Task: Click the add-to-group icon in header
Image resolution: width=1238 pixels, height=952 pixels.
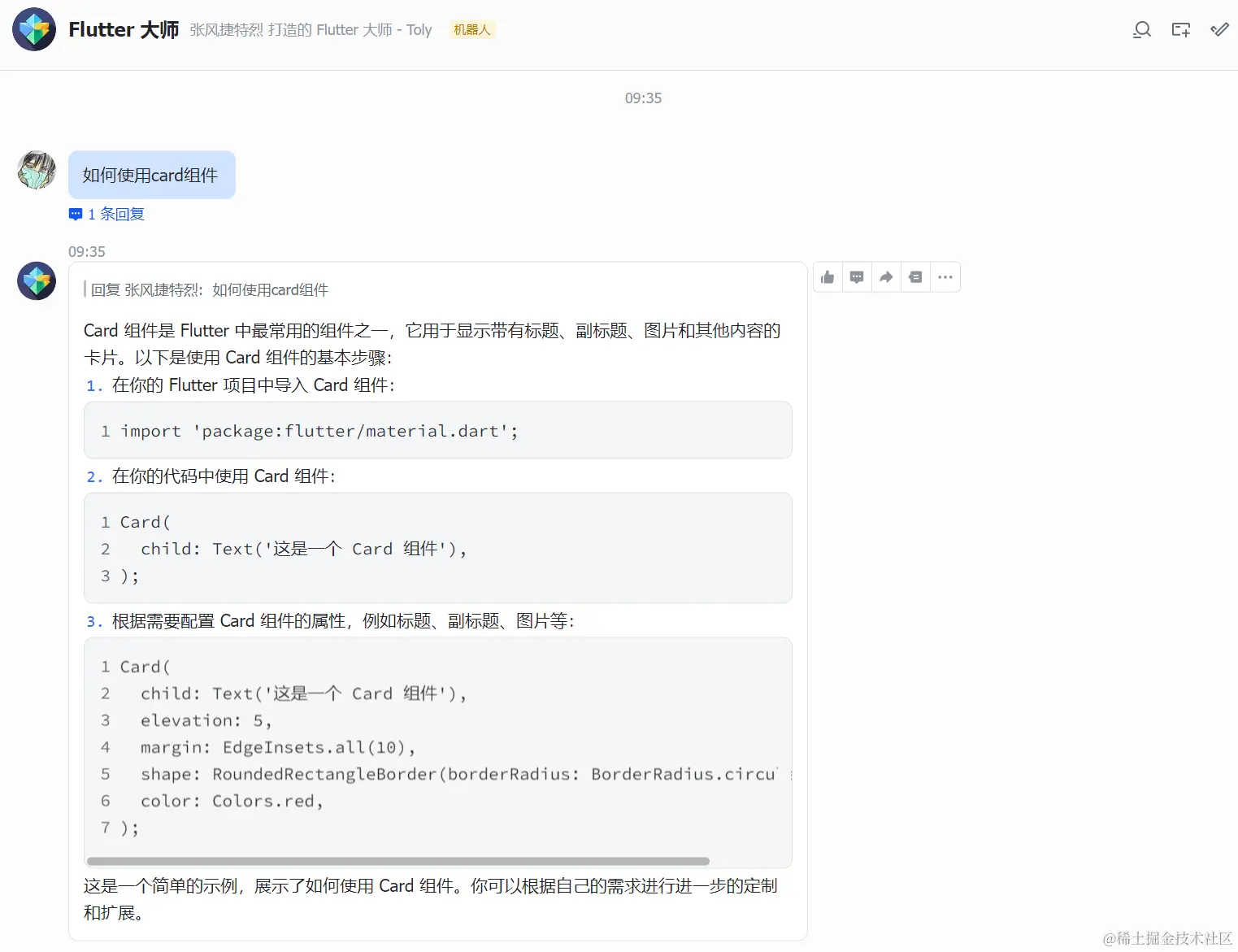Action: pyautogui.click(x=1181, y=30)
